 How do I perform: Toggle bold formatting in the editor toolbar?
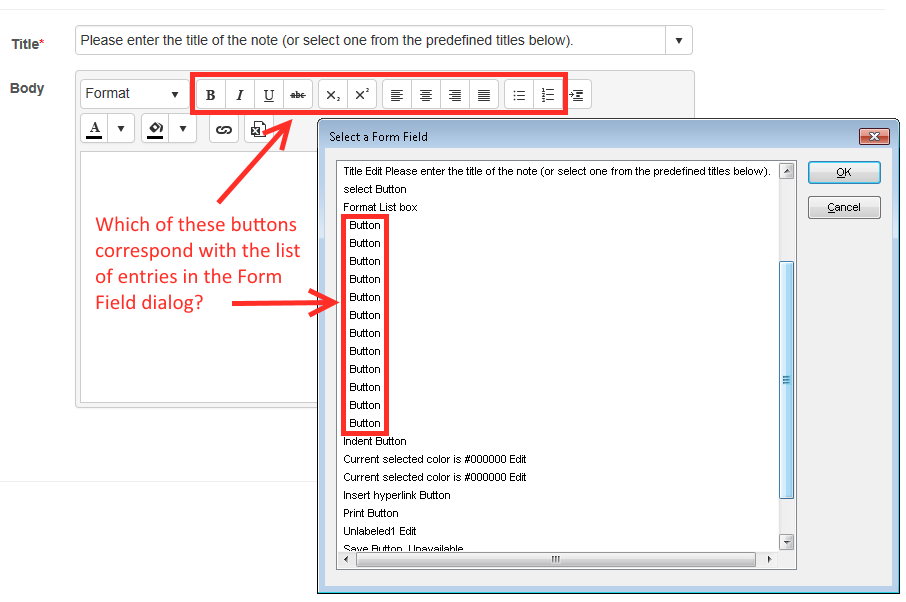point(211,95)
